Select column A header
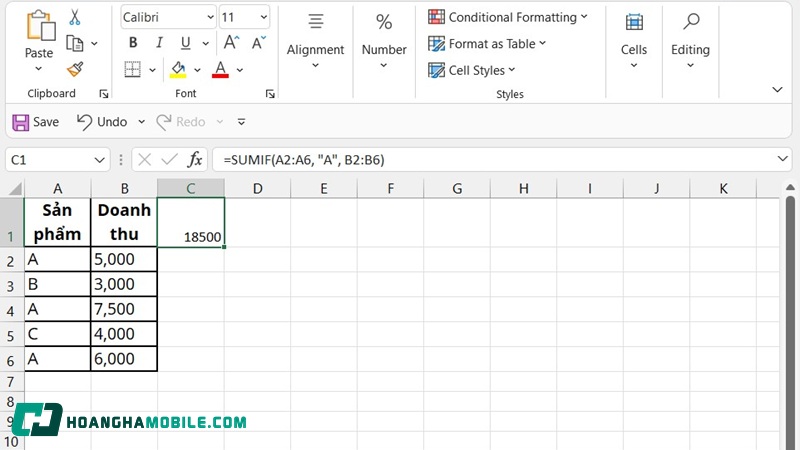 (x=58, y=189)
